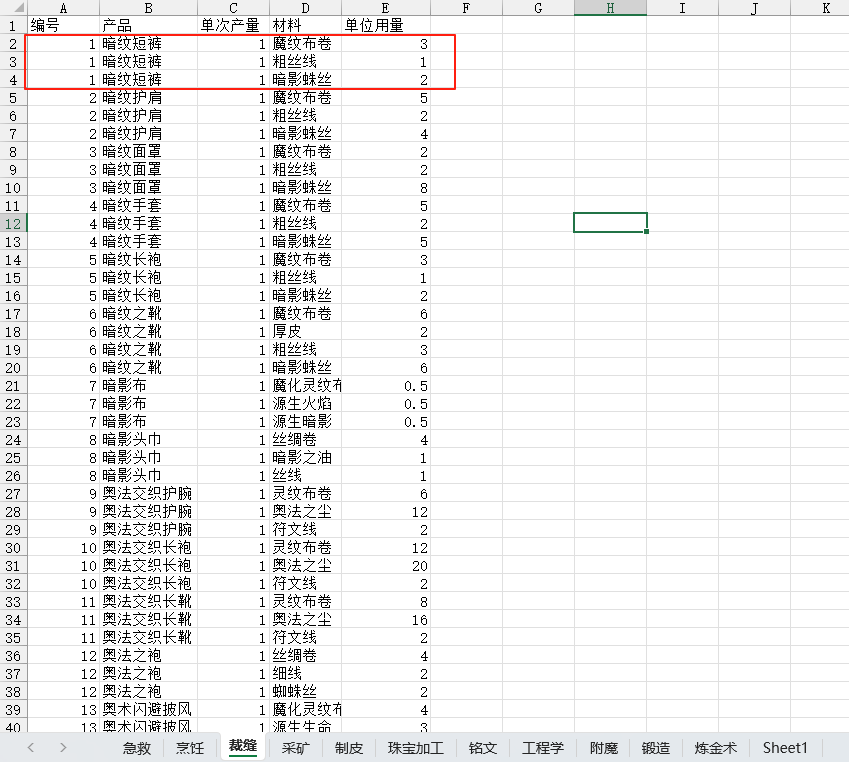Select row 21 header
The image size is (849, 762).
point(13,386)
